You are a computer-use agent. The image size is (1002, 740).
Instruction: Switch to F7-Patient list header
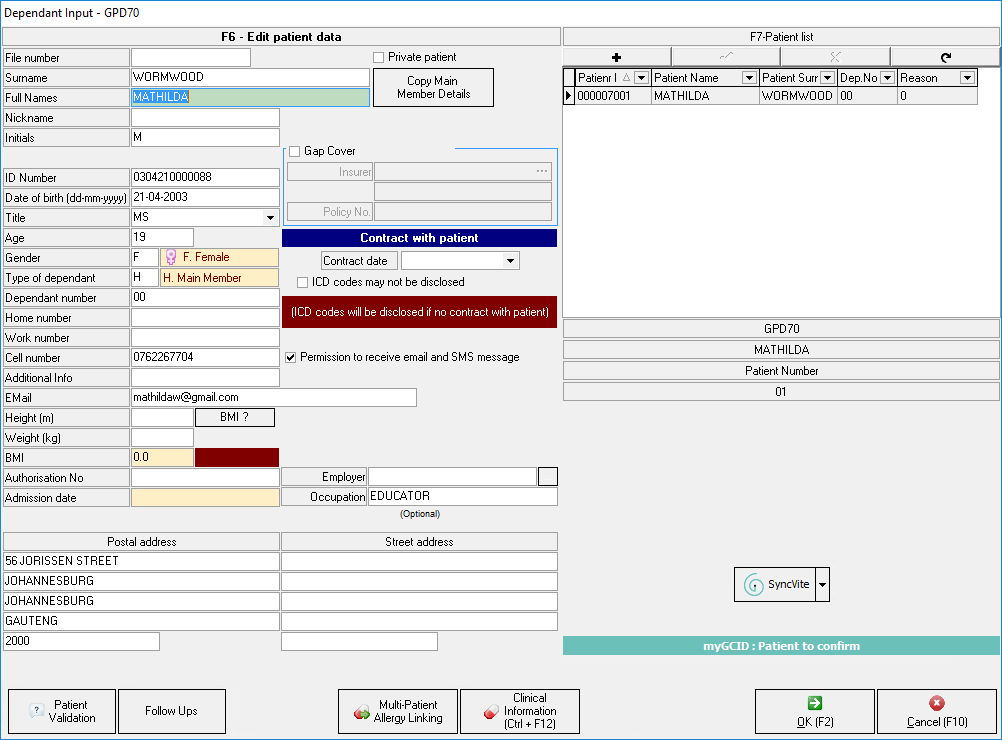[781, 37]
